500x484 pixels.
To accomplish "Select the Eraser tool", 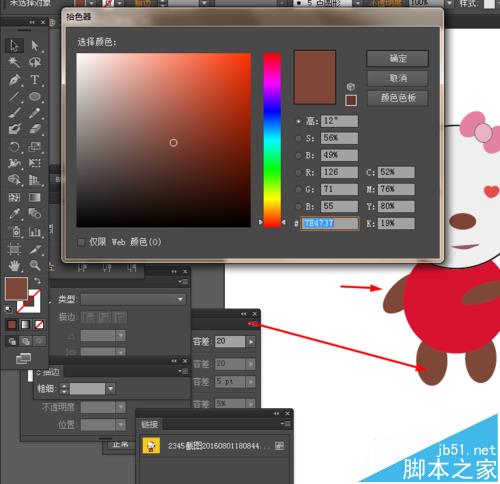I will pyautogui.click(x=35, y=129).
